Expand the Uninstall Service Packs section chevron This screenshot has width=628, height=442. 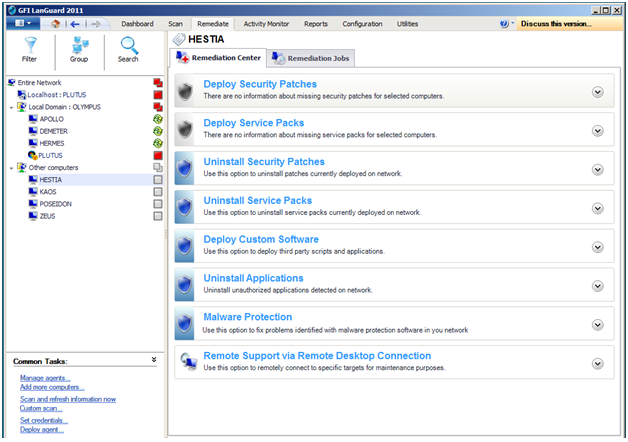pyautogui.click(x=598, y=208)
